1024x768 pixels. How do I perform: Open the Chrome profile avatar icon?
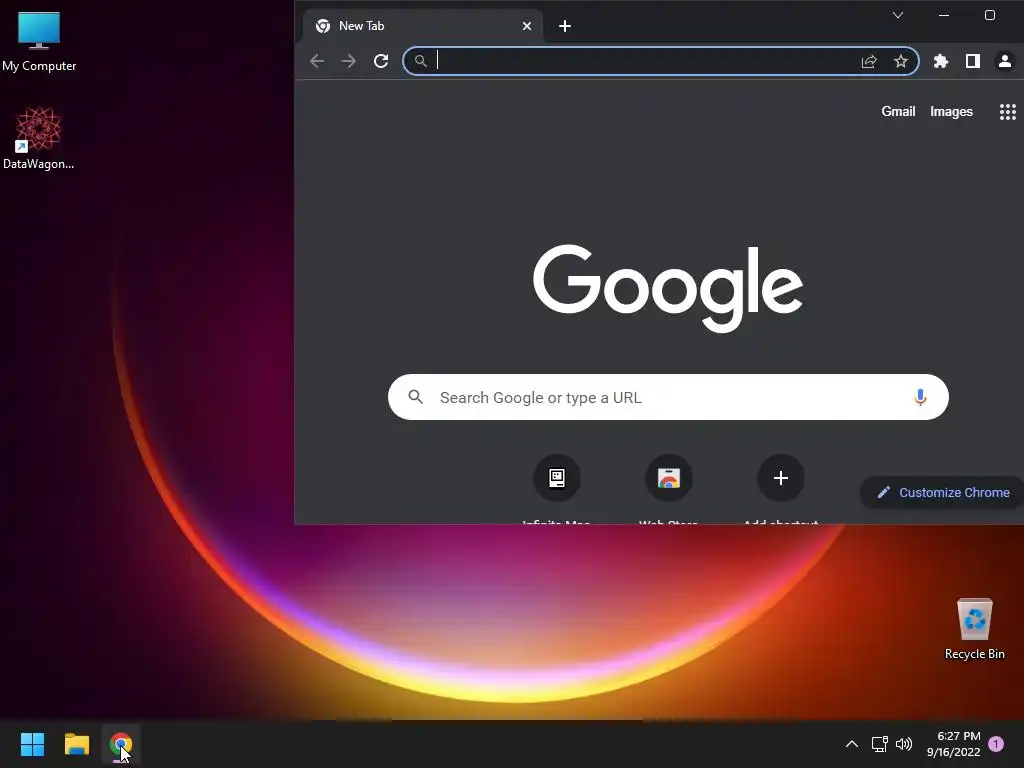pos(1004,61)
